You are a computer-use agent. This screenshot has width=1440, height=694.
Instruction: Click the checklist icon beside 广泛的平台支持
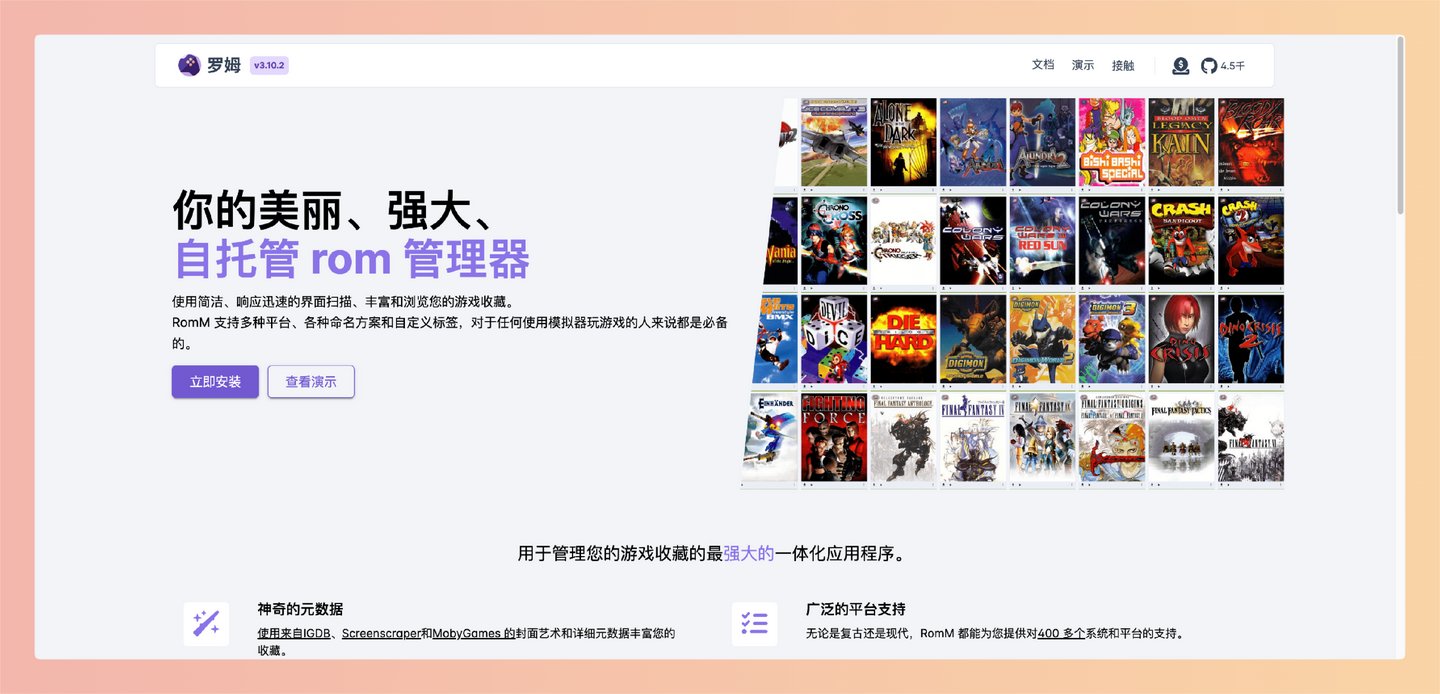coord(755,623)
